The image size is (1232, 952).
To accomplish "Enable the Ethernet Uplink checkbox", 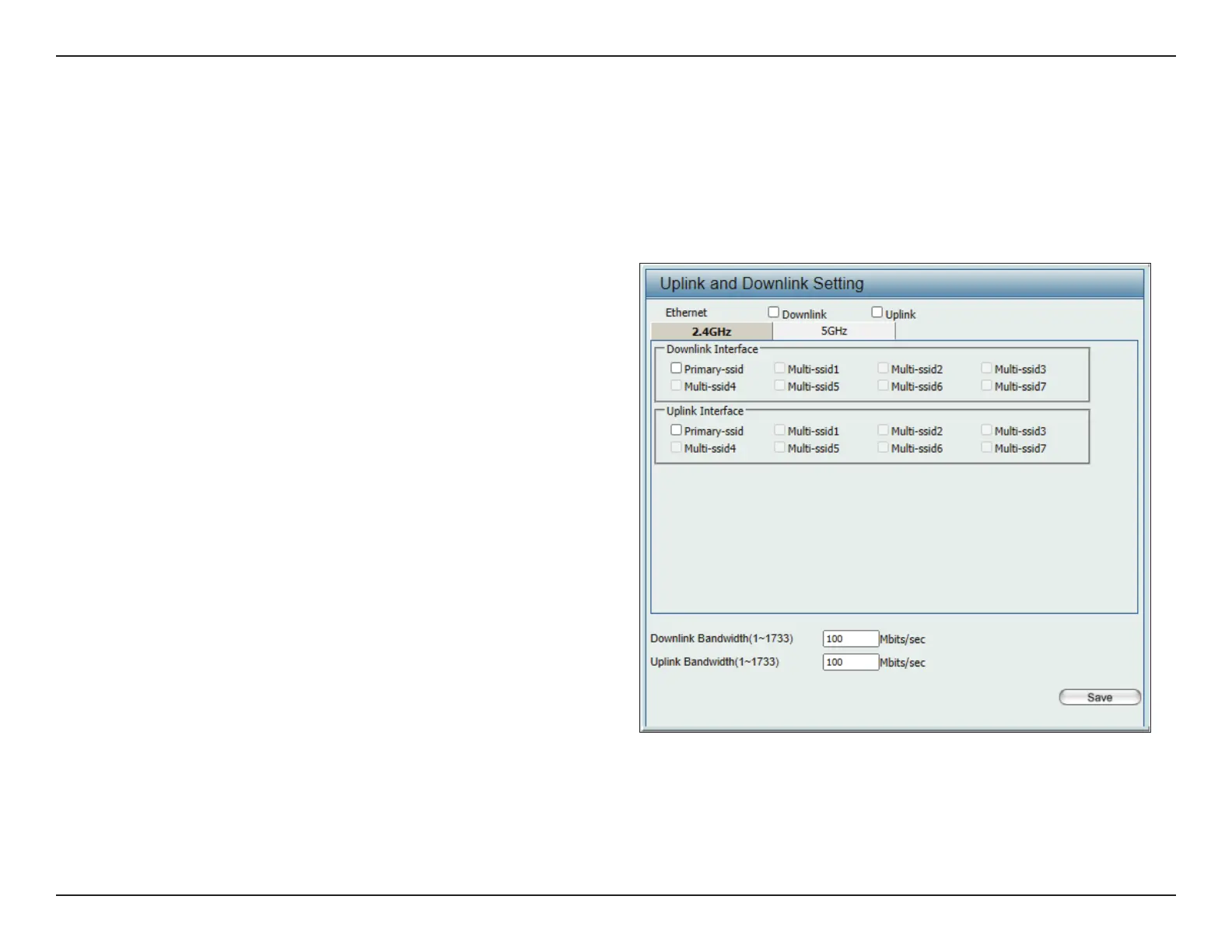I will click(877, 313).
